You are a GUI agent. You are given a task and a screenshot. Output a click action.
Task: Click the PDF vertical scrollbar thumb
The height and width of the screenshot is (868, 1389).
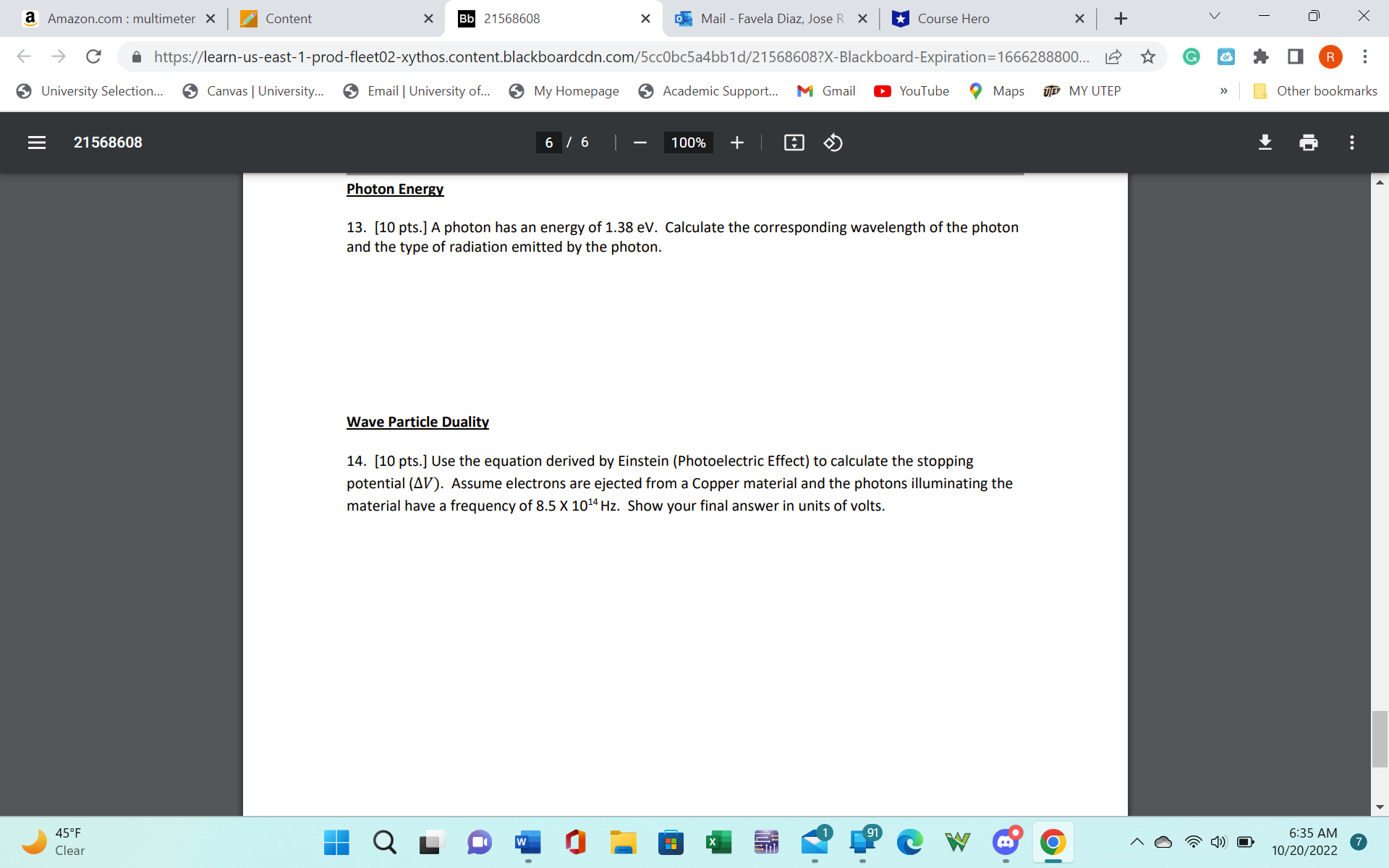[1380, 739]
